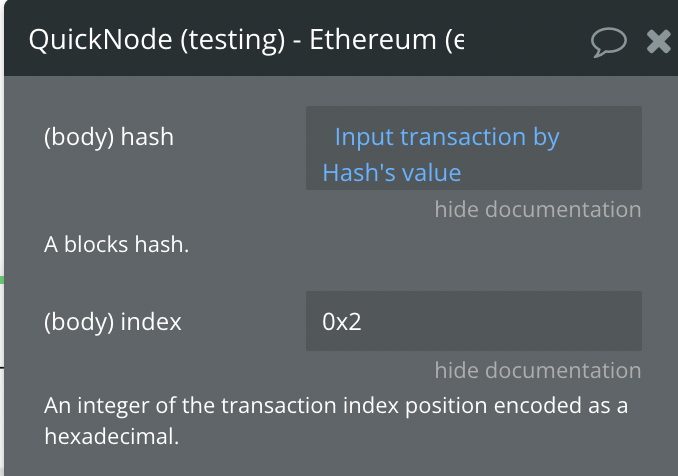Click the word 'transaction' in the hash expression
This screenshot has height=476, width=678.
[463, 137]
